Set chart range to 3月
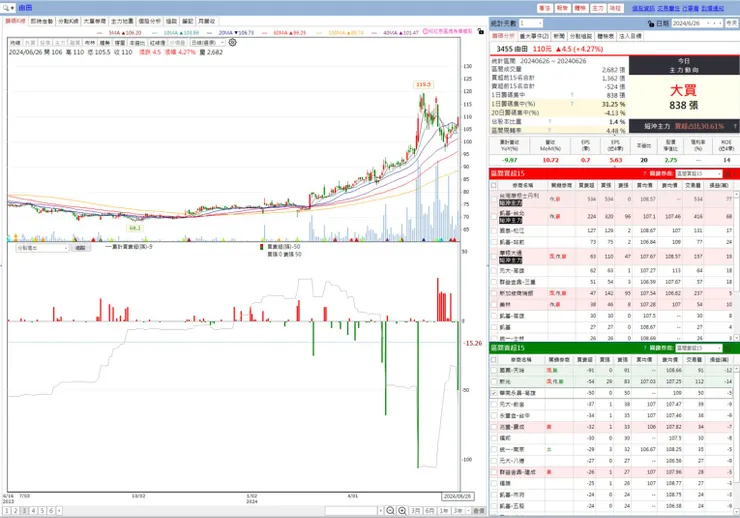This screenshot has width=740, height=518. point(415,510)
